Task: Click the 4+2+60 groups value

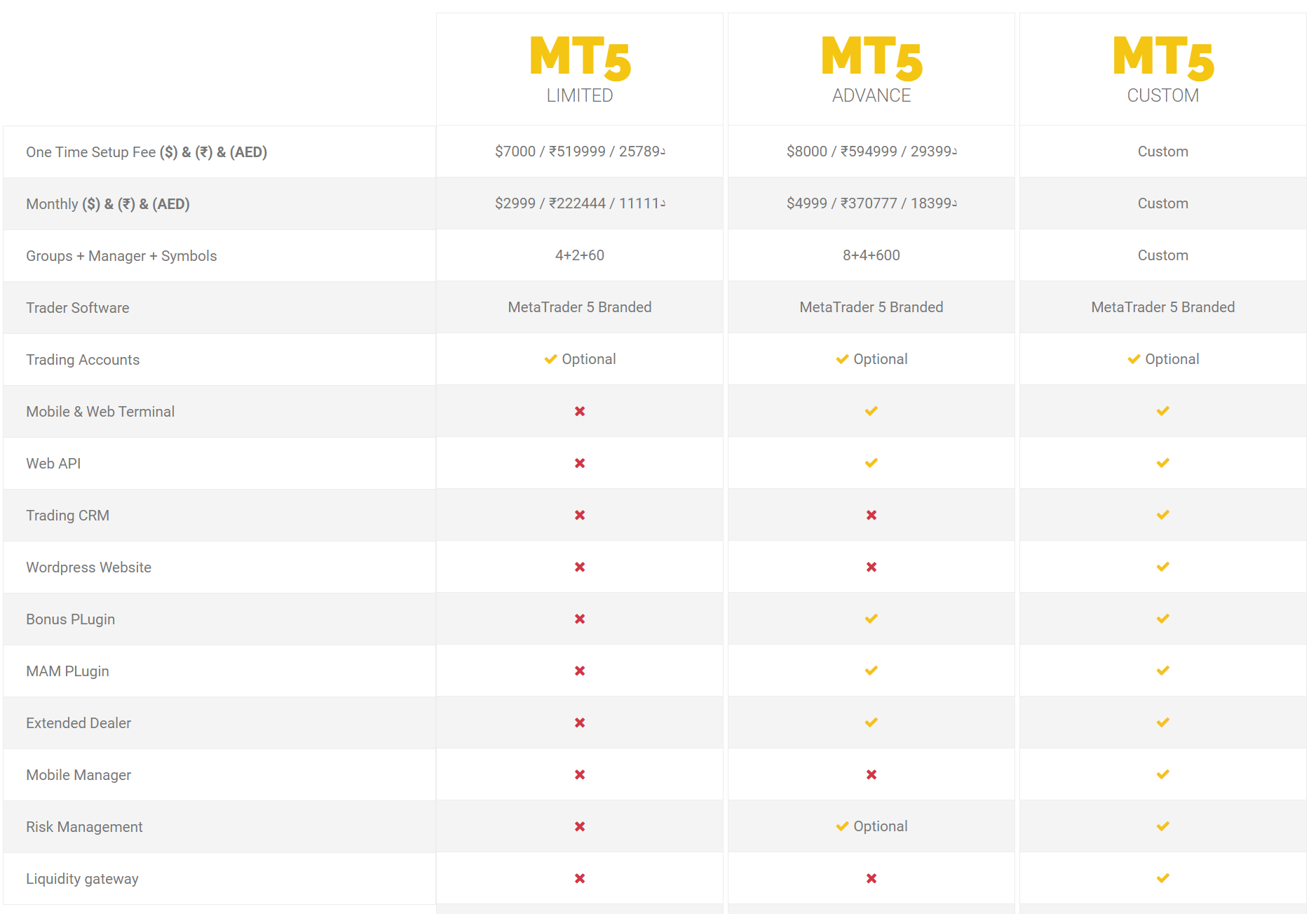Action: [580, 255]
